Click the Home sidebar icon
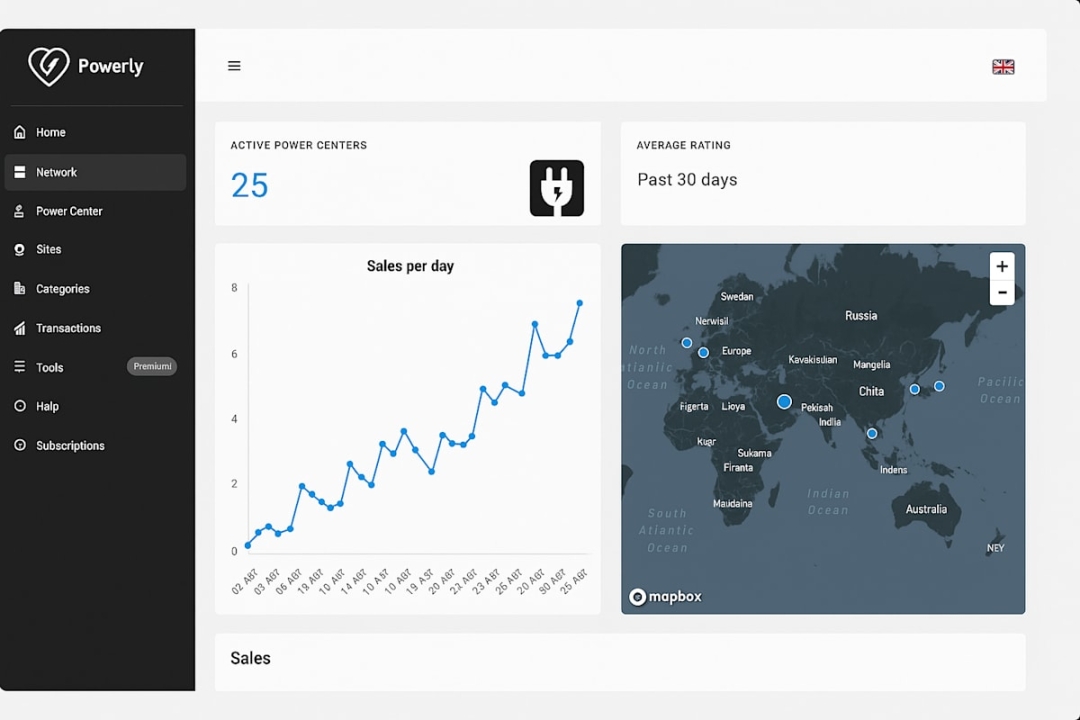The image size is (1080, 720). (x=20, y=132)
